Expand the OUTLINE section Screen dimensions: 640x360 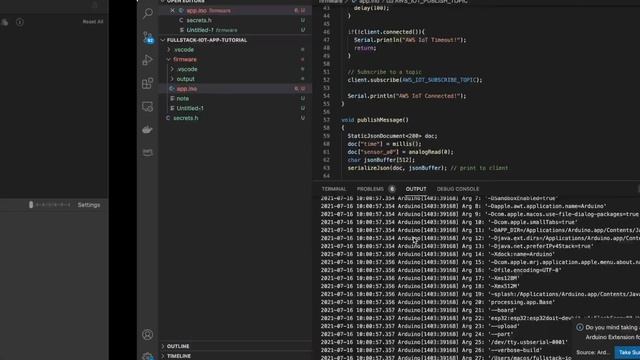(x=178, y=346)
